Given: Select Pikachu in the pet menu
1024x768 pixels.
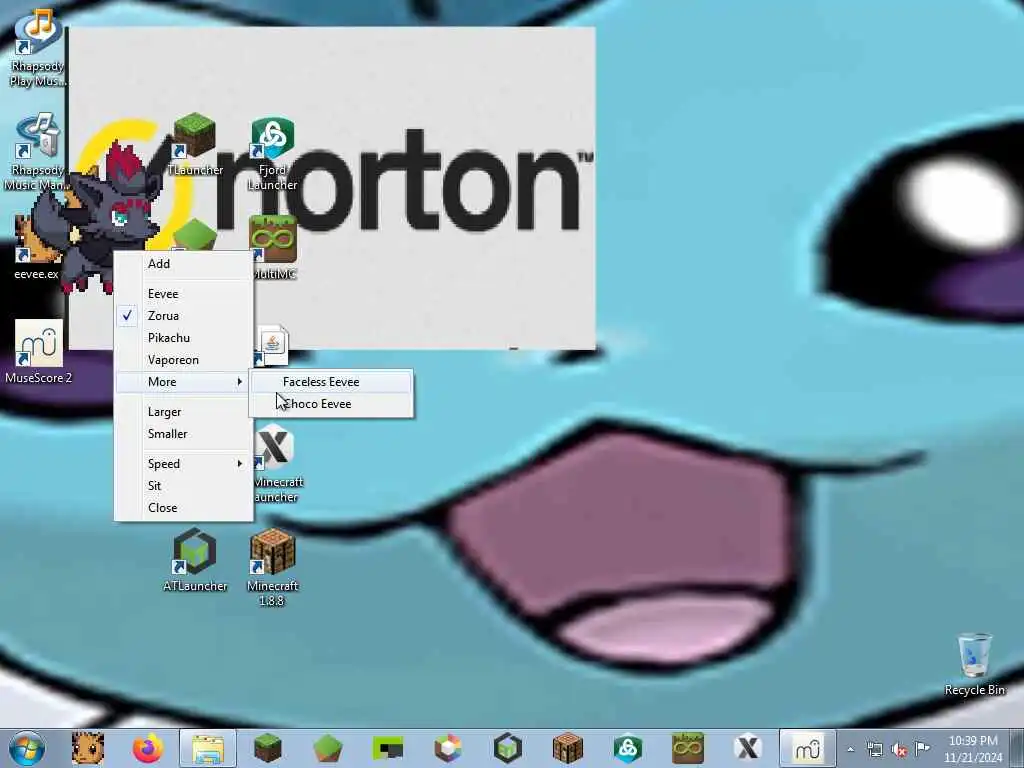Looking at the screenshot, I should tap(184, 338).
